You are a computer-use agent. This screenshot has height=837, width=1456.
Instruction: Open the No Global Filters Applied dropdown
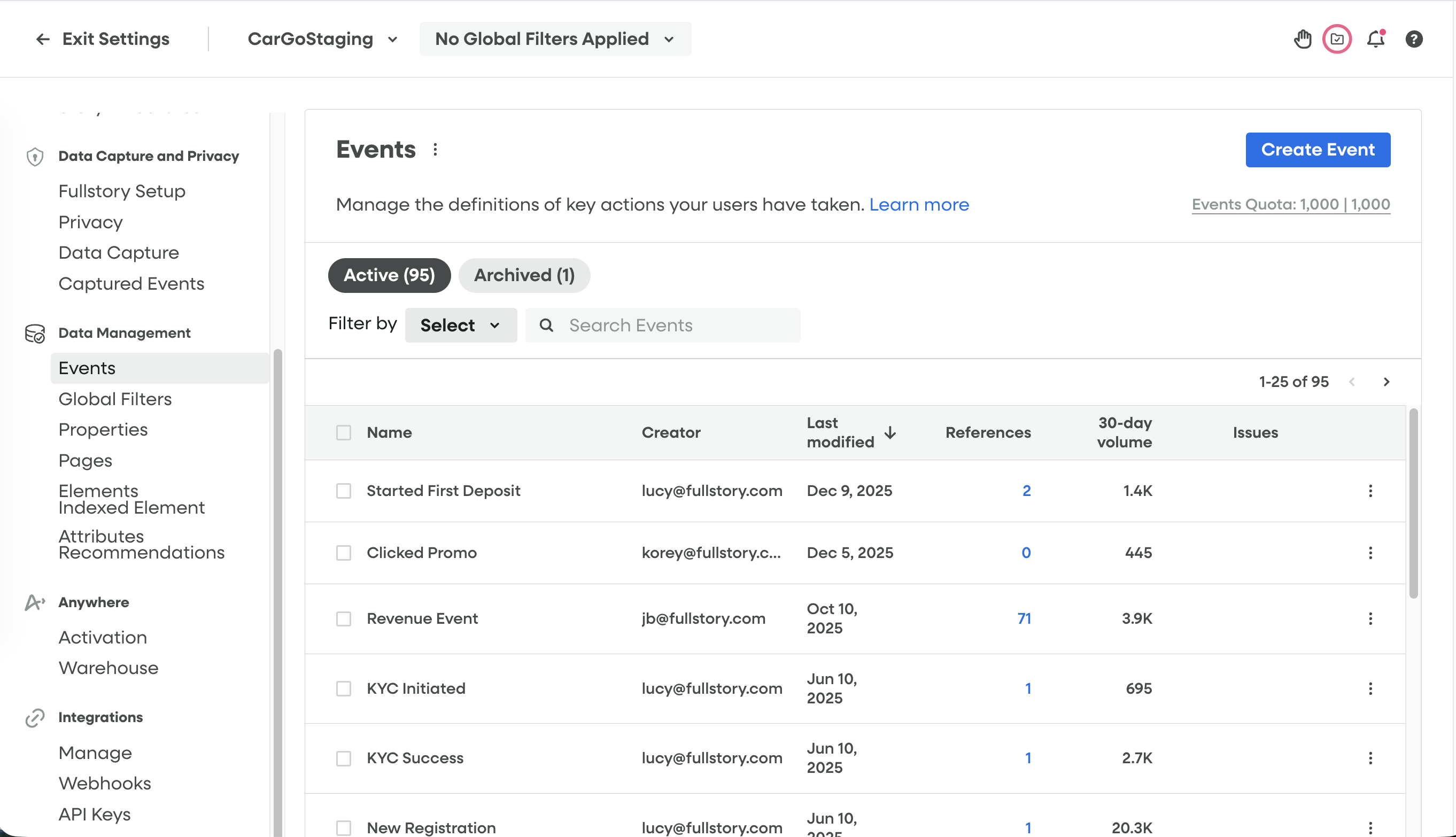click(555, 39)
